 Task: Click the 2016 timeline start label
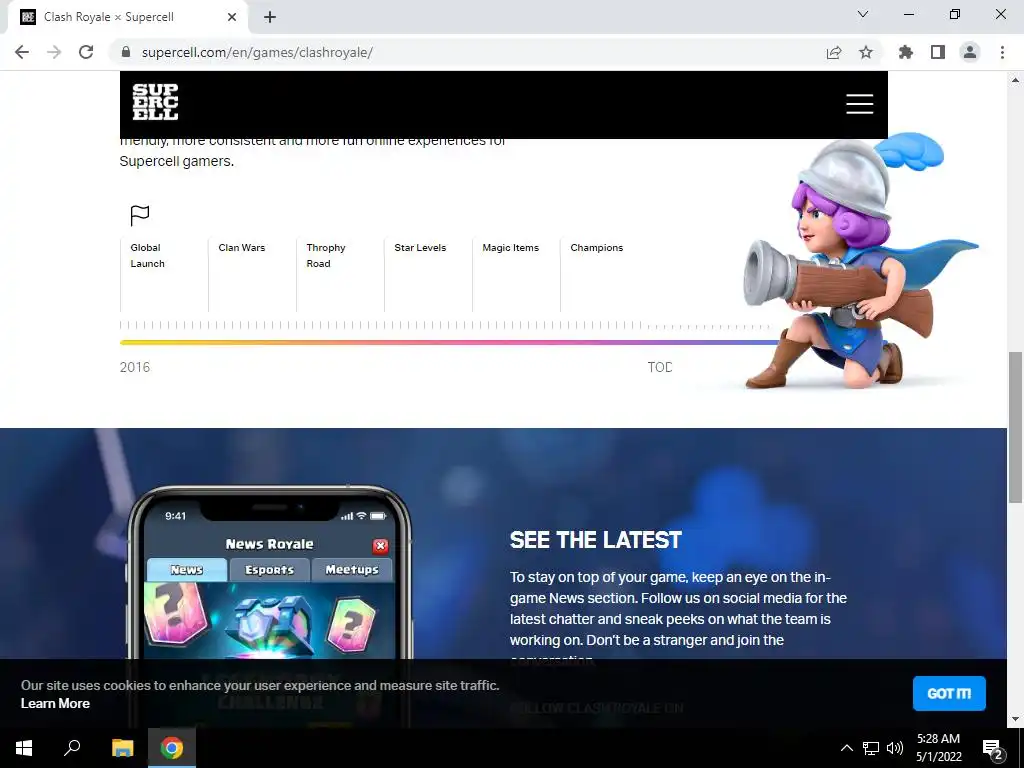click(x=135, y=367)
